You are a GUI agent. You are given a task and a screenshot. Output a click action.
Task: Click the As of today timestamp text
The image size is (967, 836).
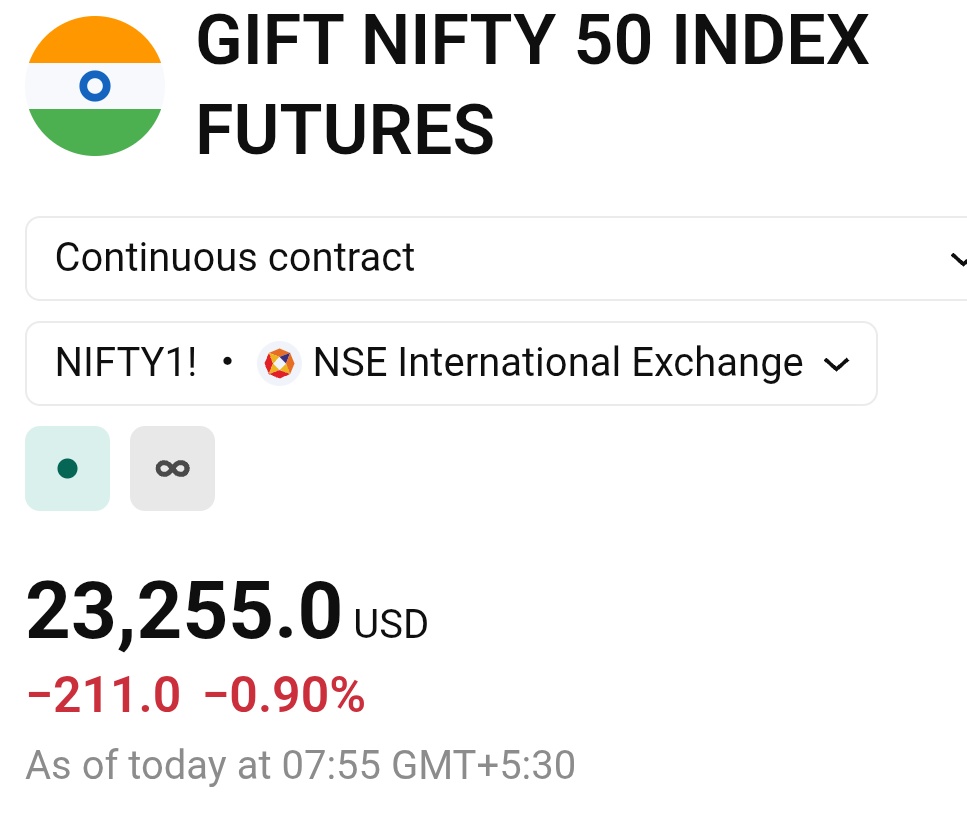[x=300, y=765]
